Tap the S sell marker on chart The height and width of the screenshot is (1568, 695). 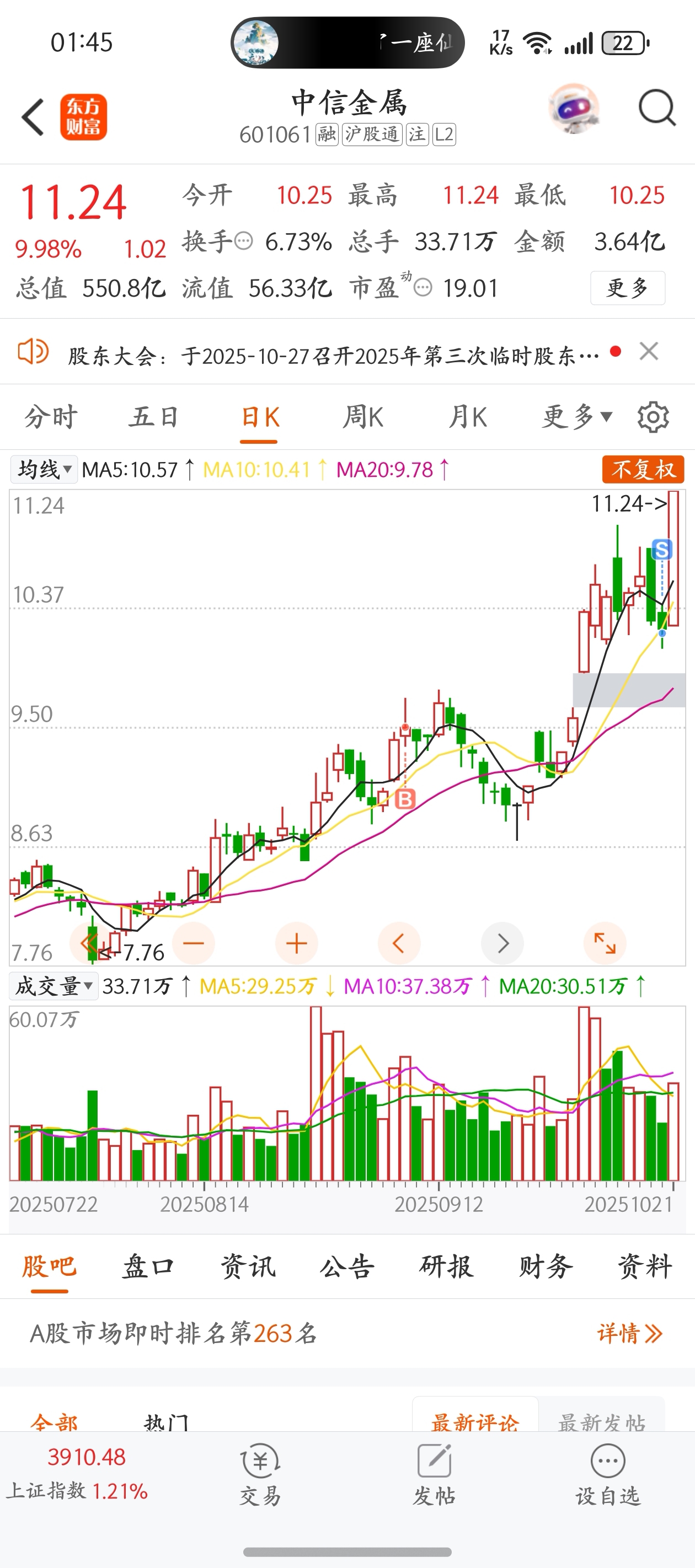click(x=661, y=550)
